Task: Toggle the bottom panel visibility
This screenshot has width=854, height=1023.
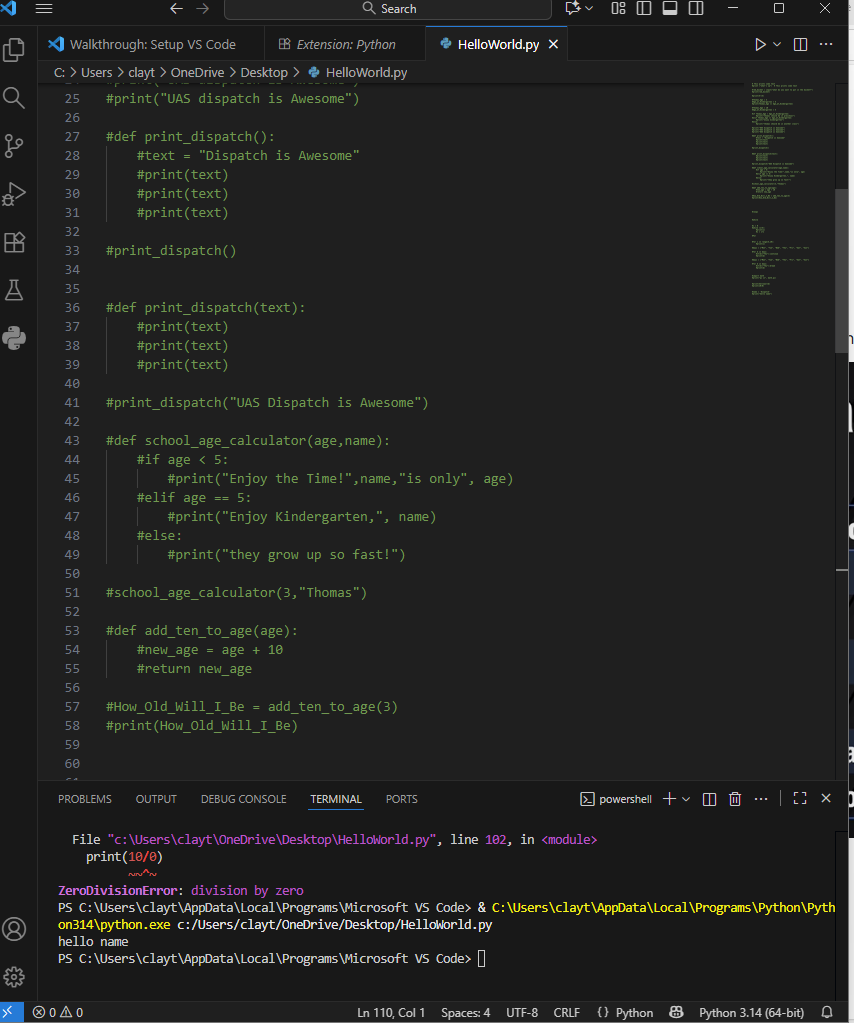Action: tap(670, 8)
